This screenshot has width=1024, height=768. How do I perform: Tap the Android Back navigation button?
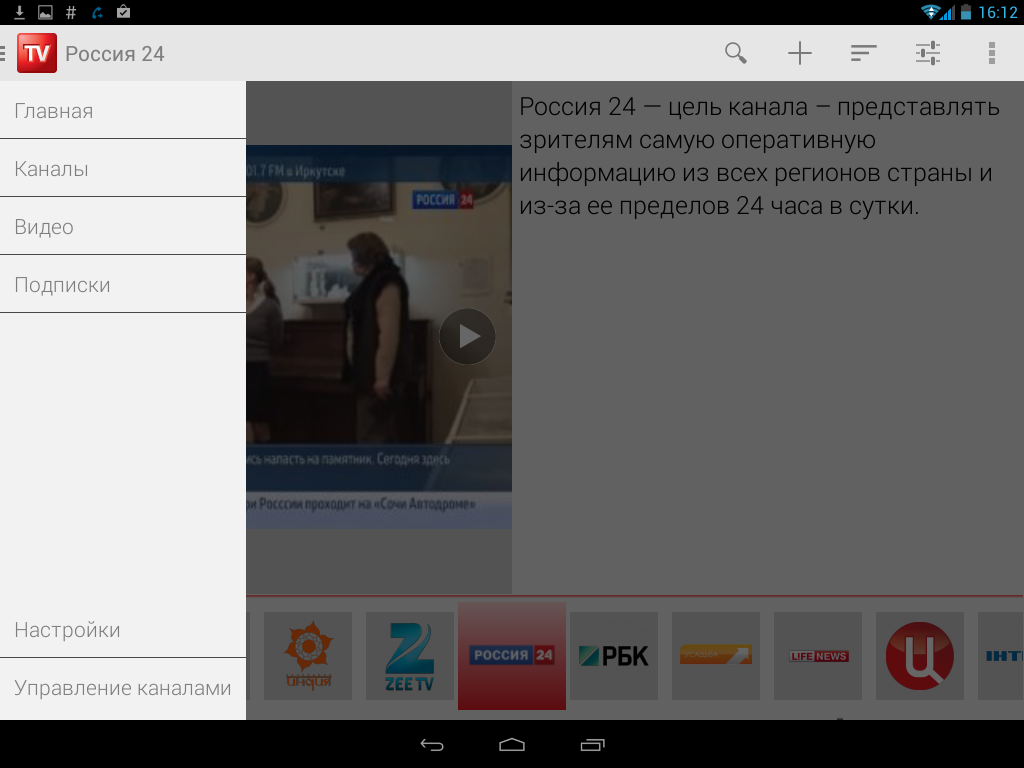432,744
